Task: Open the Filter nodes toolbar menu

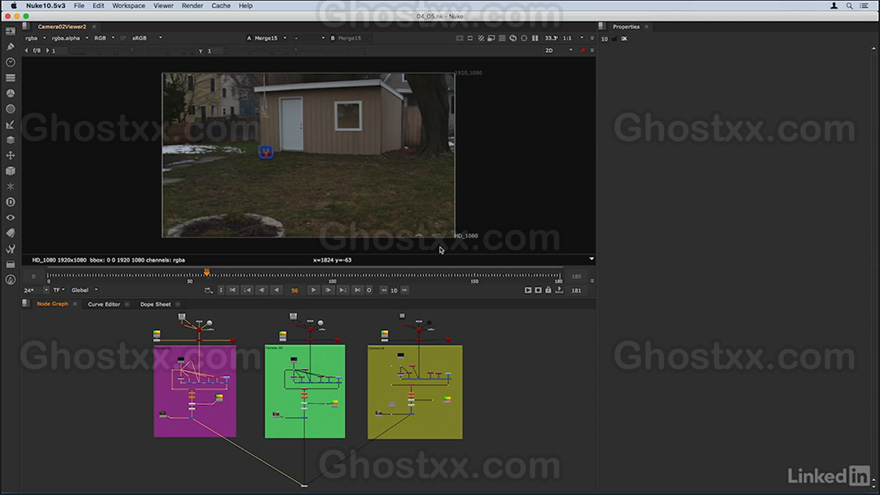Action: 10,109
